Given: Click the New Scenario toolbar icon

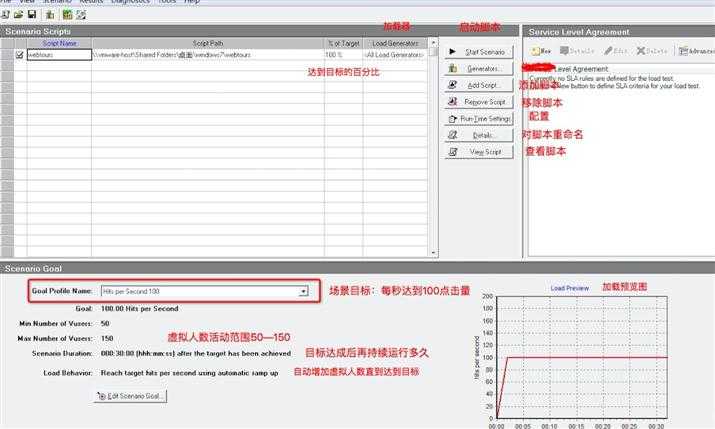Looking at the screenshot, I should pos(5,15).
